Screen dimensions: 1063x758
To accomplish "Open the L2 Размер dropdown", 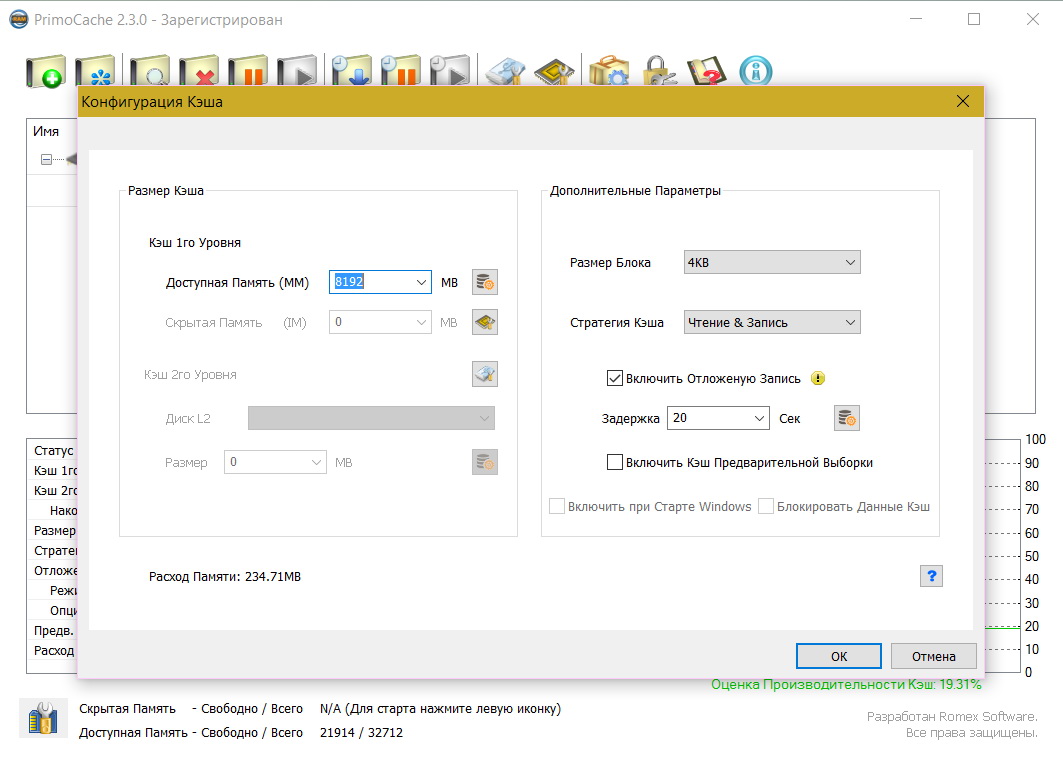I will 316,462.
